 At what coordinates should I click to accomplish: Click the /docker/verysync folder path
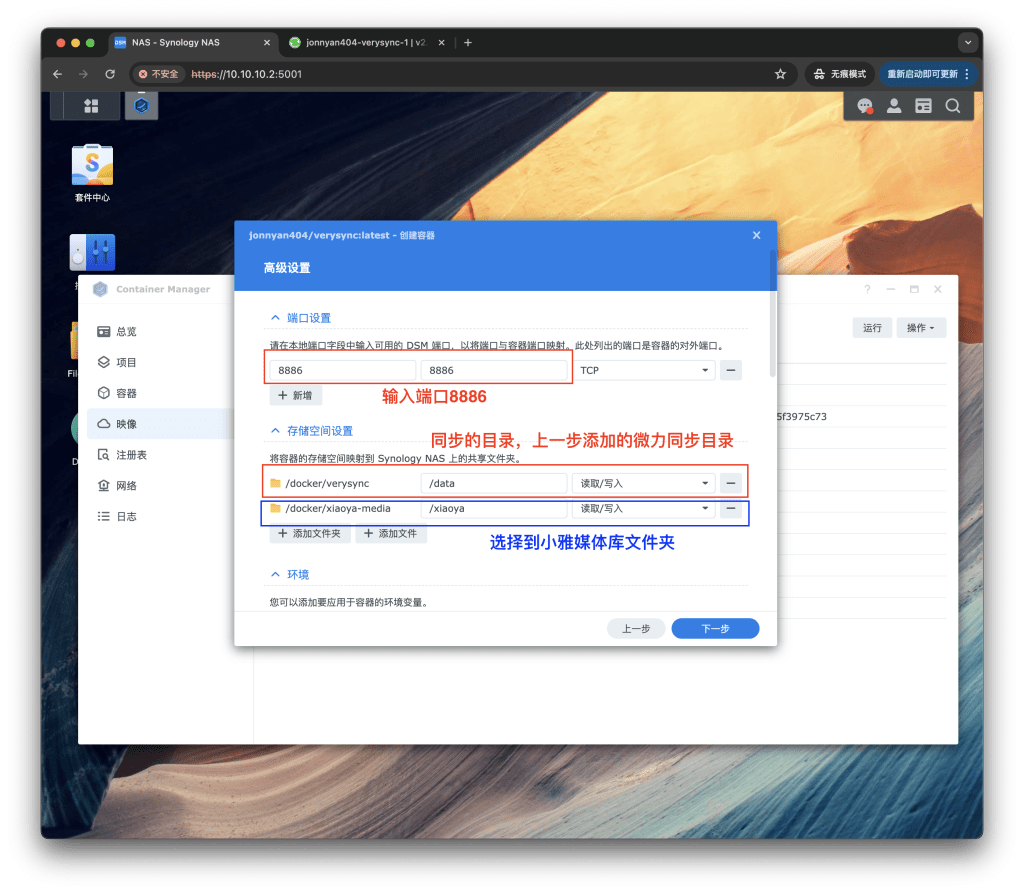pos(327,483)
